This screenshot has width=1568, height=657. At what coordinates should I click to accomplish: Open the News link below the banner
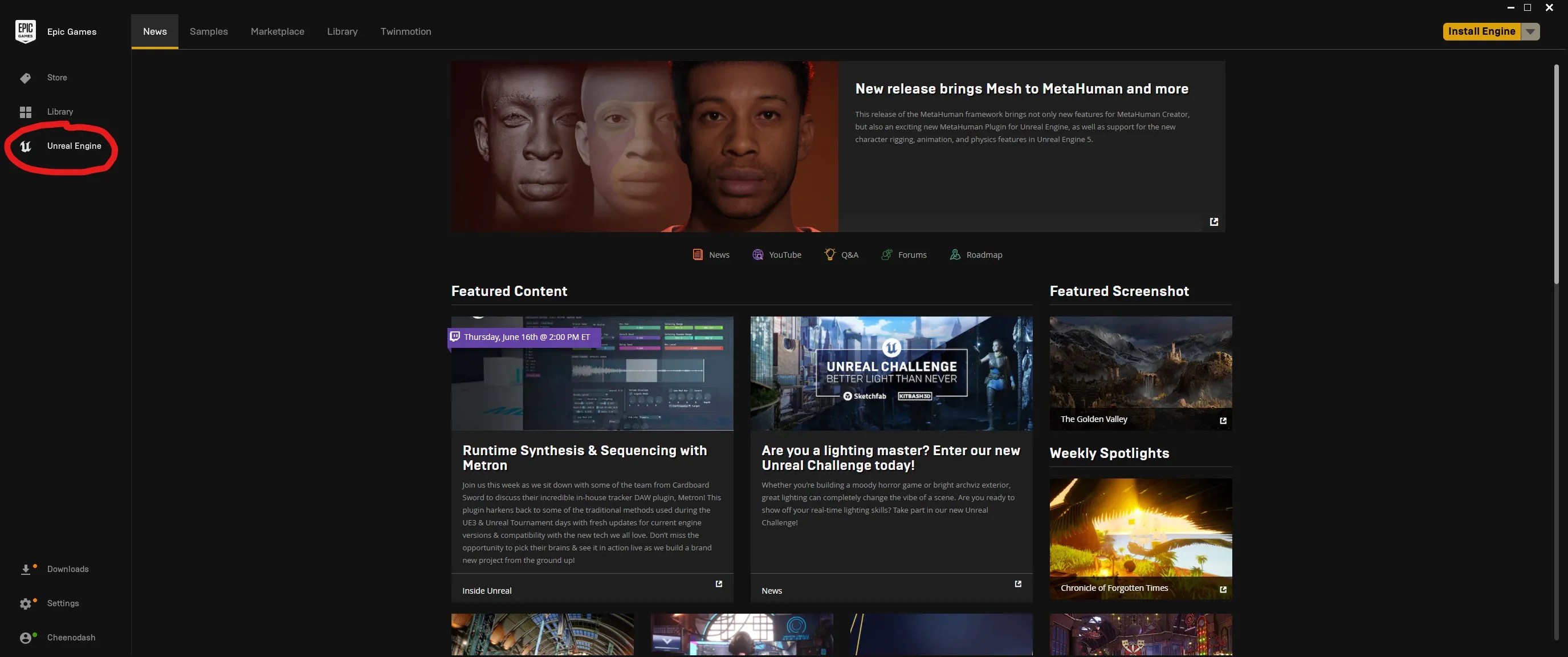[x=711, y=254]
